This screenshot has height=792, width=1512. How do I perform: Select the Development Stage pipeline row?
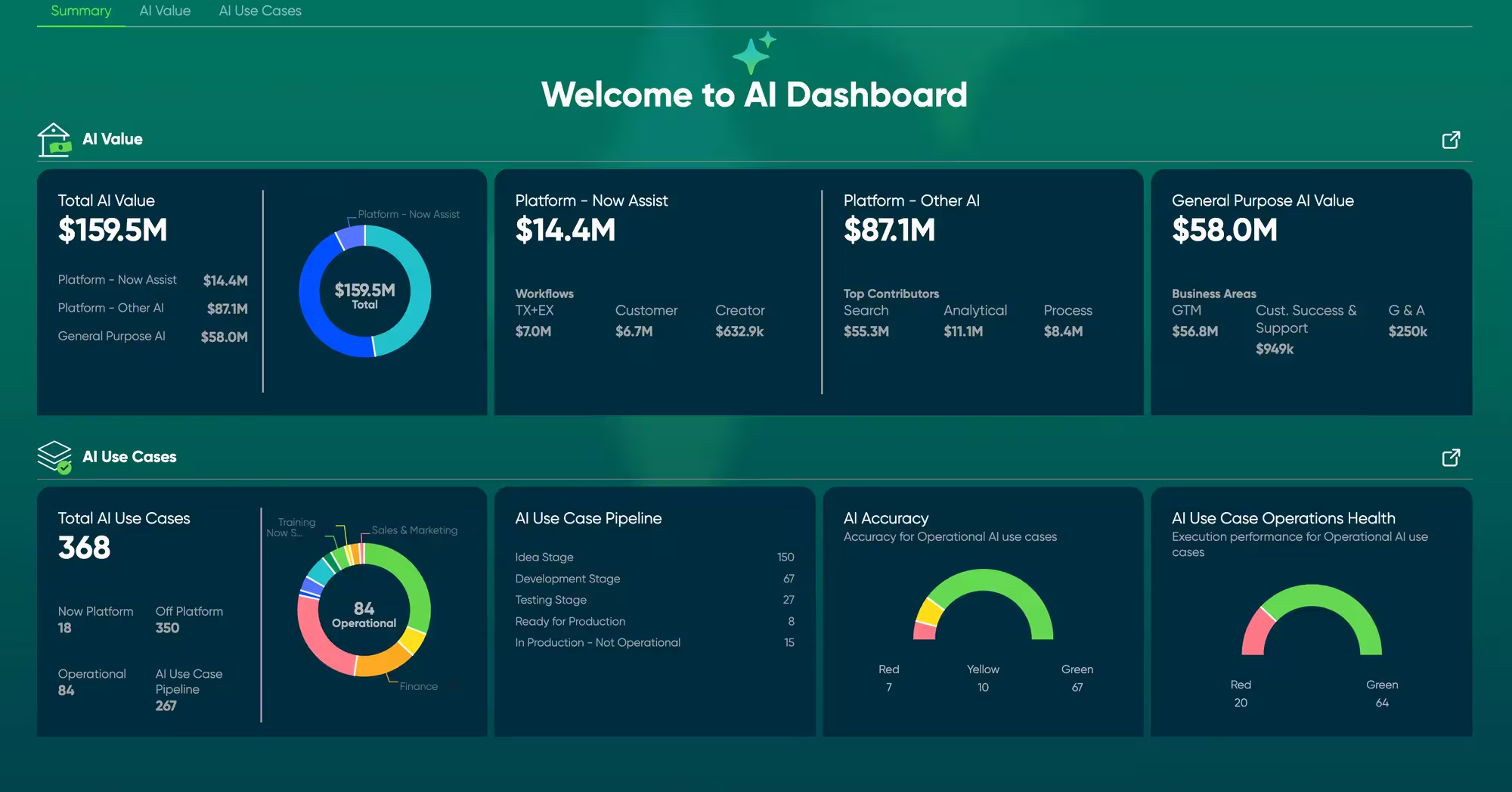coord(567,579)
